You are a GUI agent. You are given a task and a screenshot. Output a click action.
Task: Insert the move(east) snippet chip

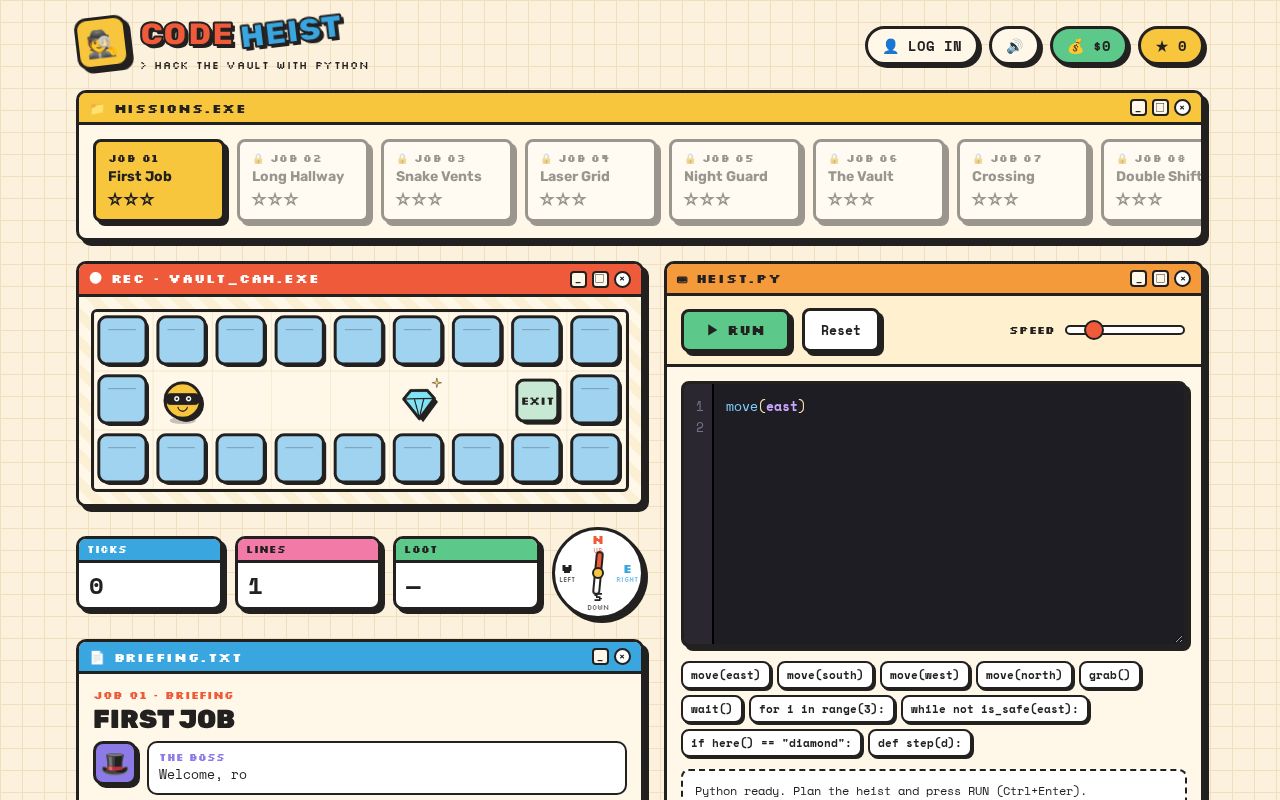(726, 675)
